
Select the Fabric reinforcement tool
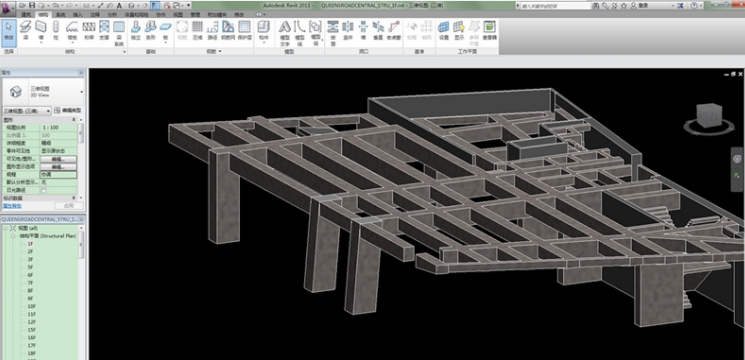228,30
